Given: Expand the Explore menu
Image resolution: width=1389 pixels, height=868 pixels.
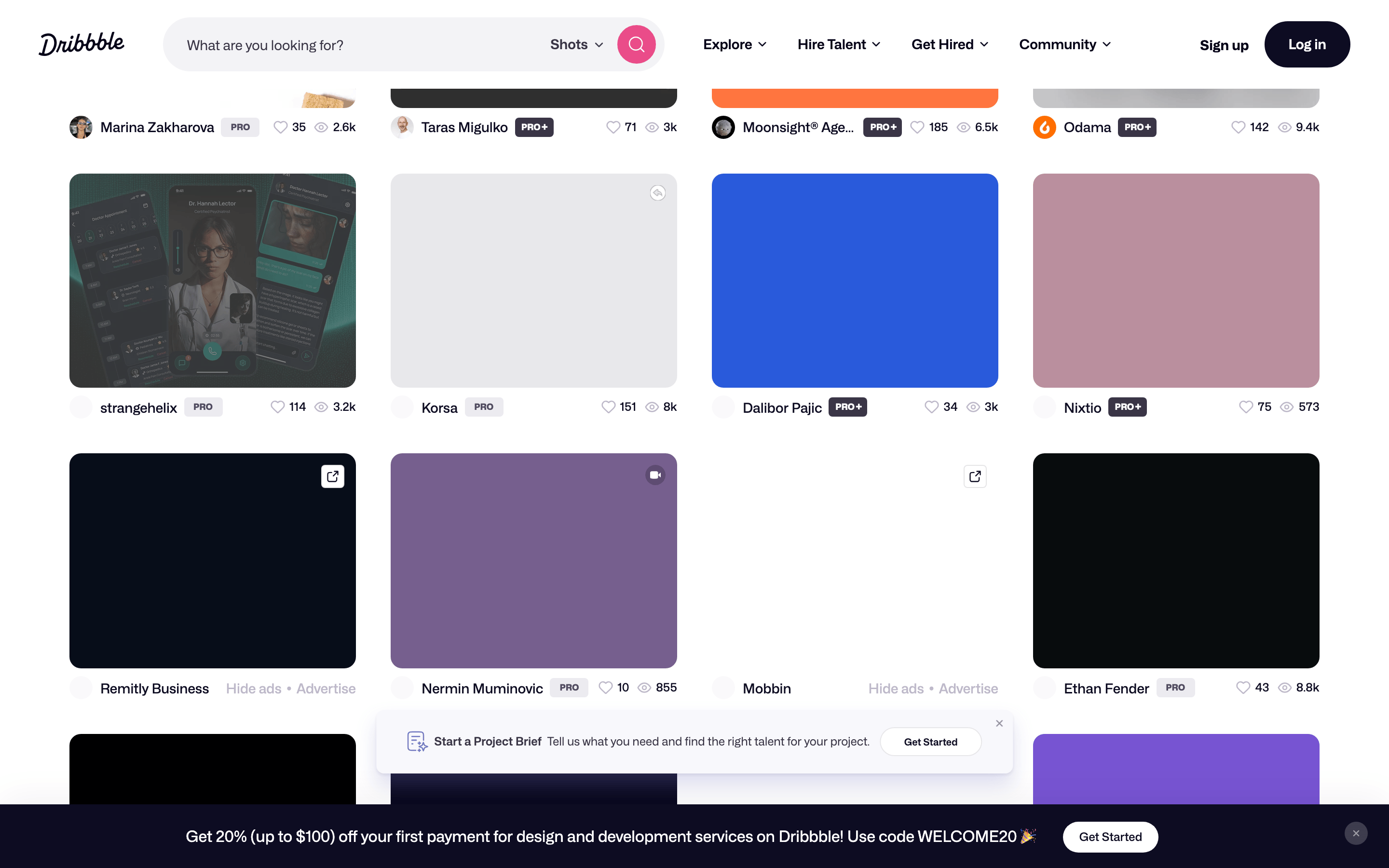Looking at the screenshot, I should [734, 44].
